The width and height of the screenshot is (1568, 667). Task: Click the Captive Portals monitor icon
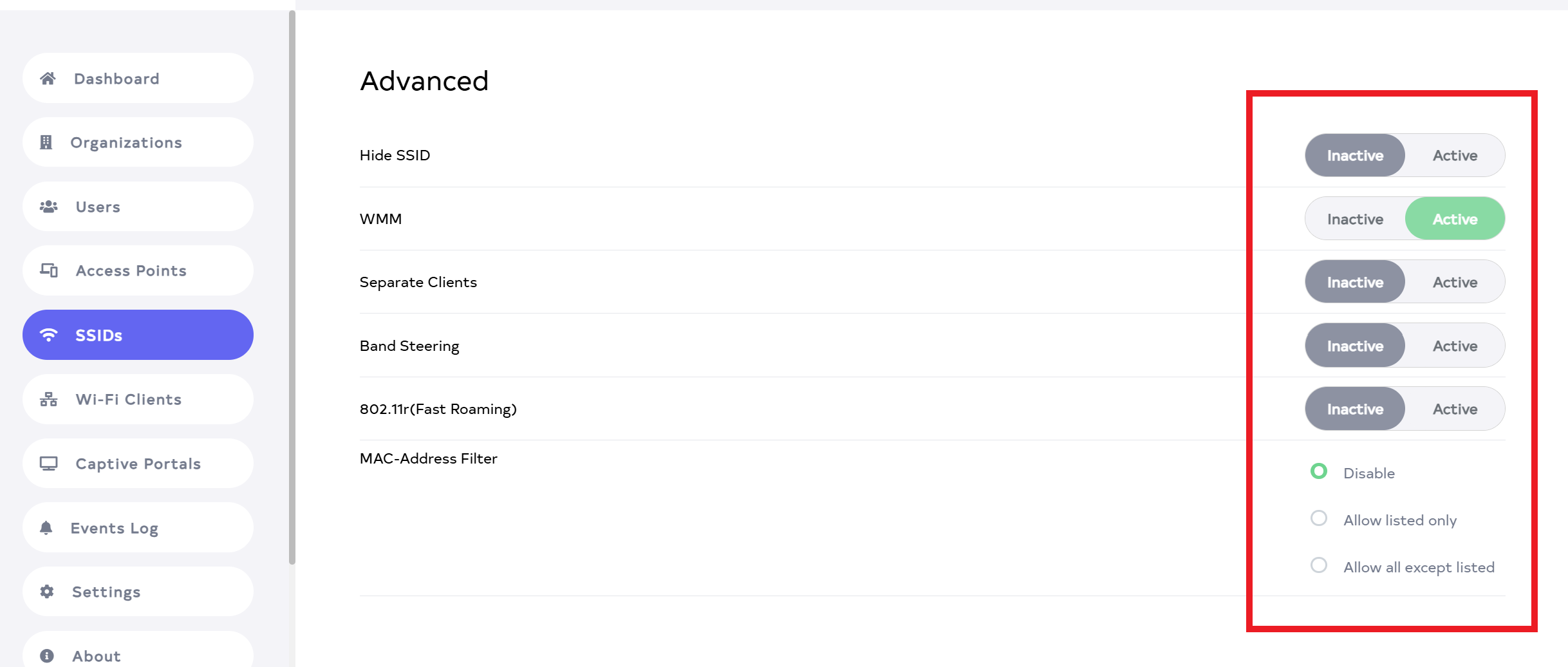click(48, 464)
